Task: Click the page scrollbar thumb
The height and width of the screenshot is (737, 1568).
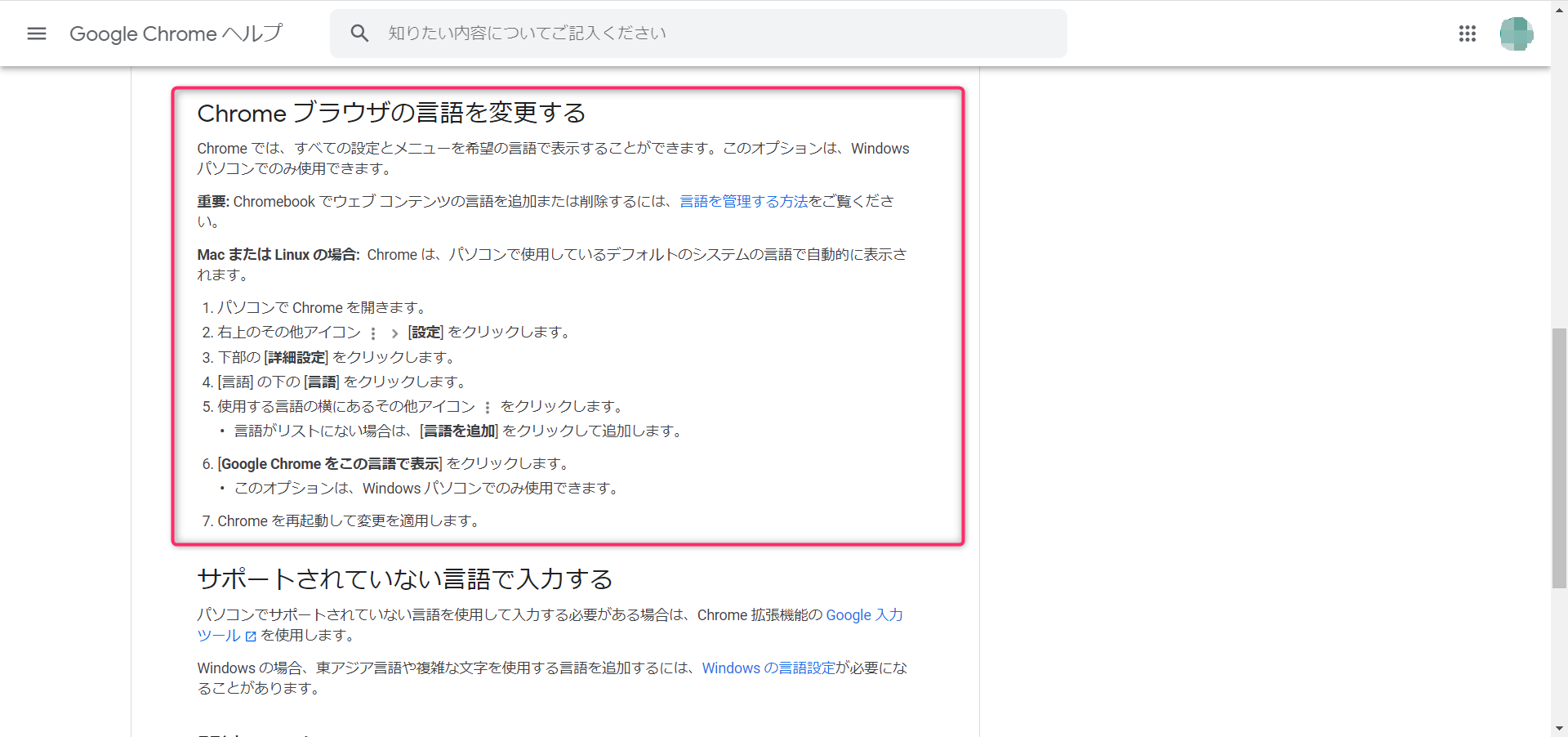Action: tap(1559, 458)
